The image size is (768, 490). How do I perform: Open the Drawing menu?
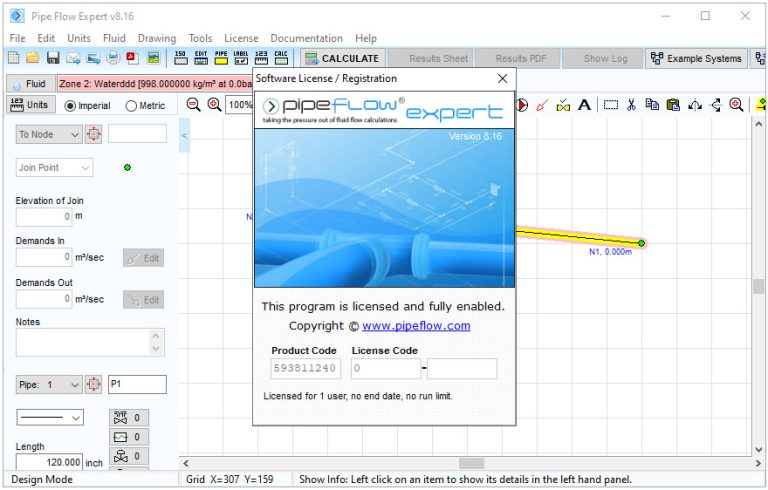tap(157, 38)
